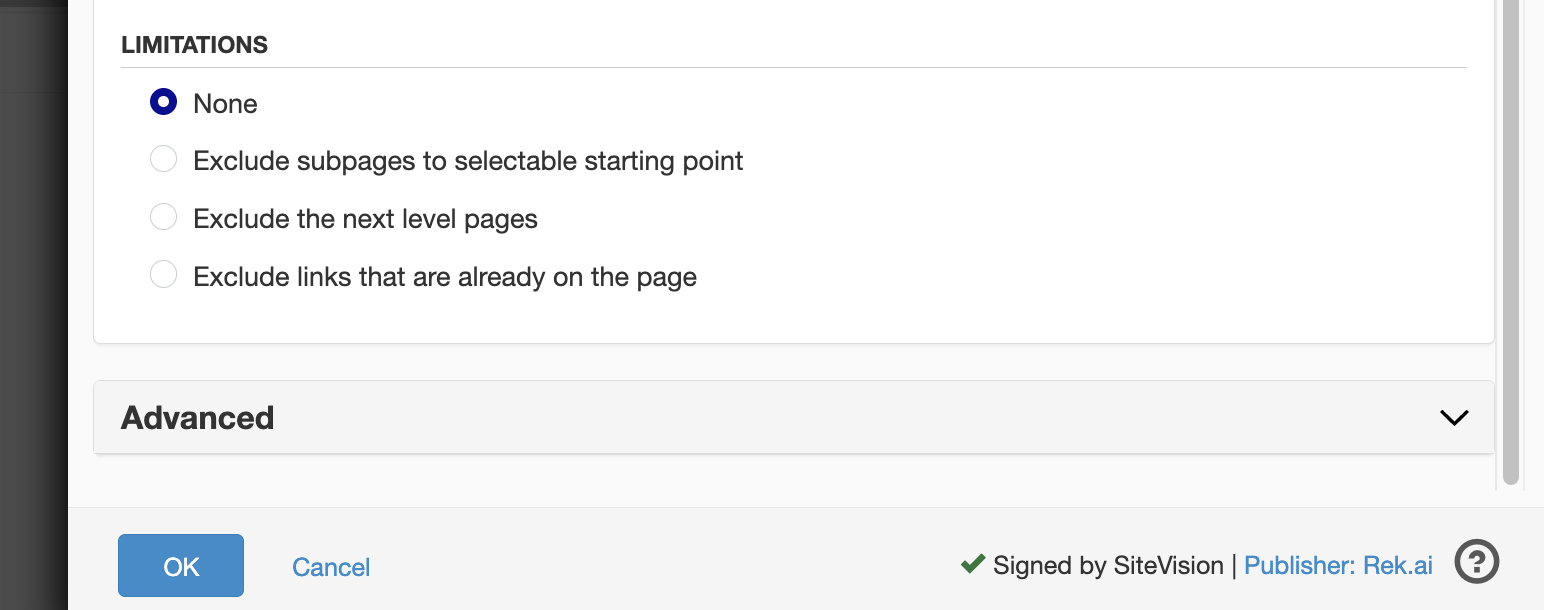Click the green signed checkmark icon
Viewport: 1544px width, 610px height.
[x=972, y=564]
